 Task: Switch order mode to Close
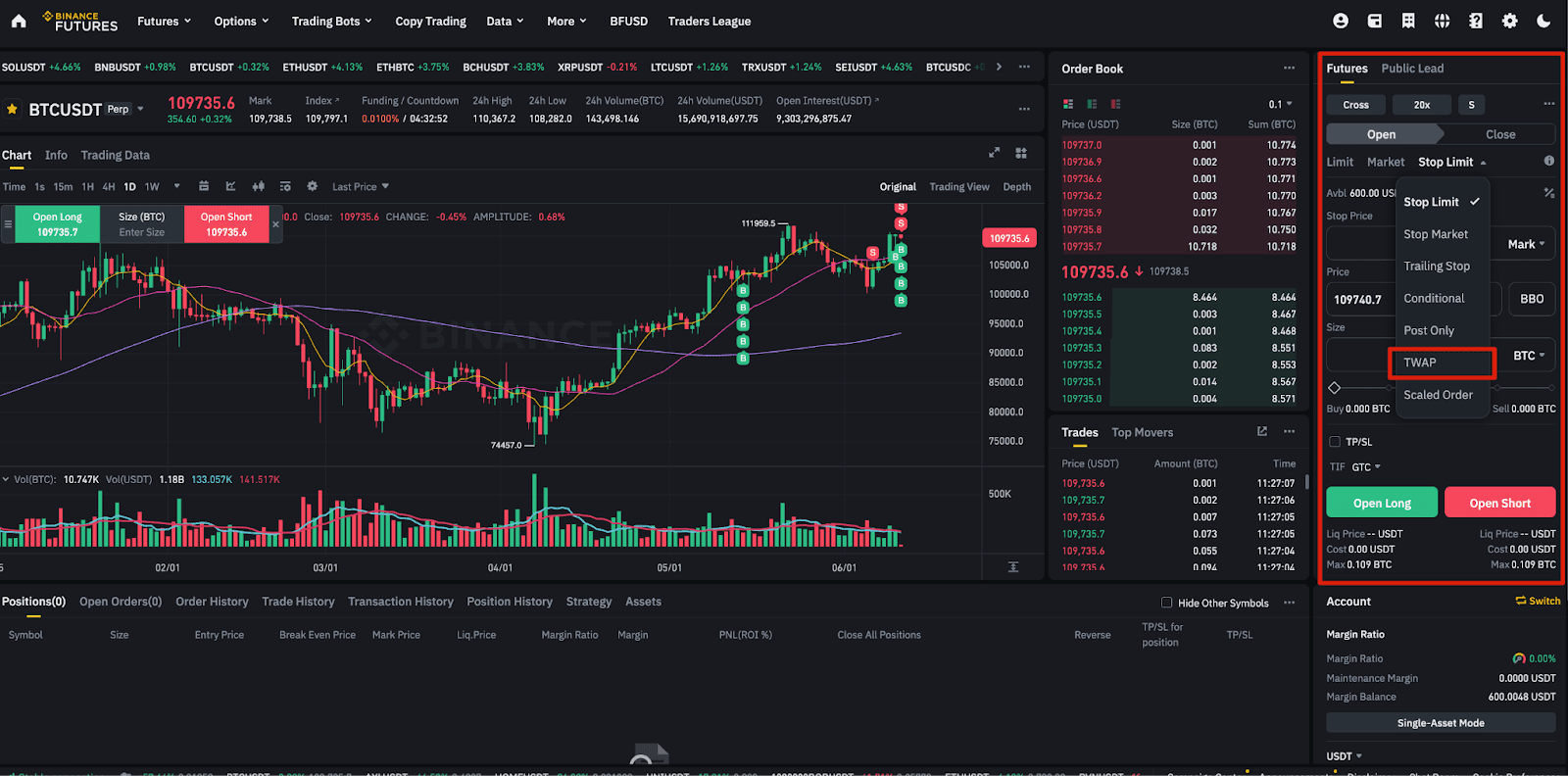pos(1500,134)
